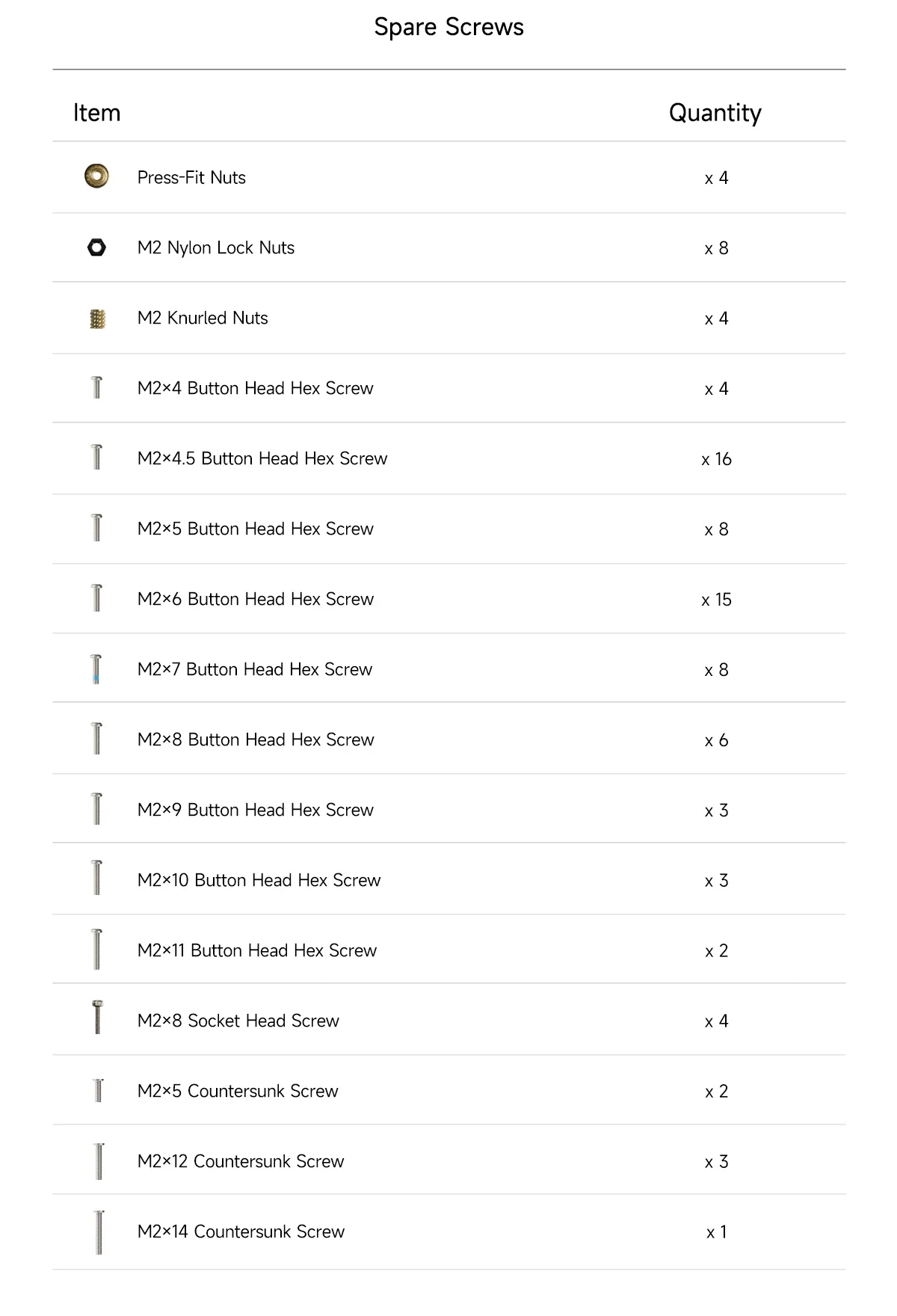Click the Press-Fit Nuts brass icon
Screen dimensions: 897x1316
[96, 176]
